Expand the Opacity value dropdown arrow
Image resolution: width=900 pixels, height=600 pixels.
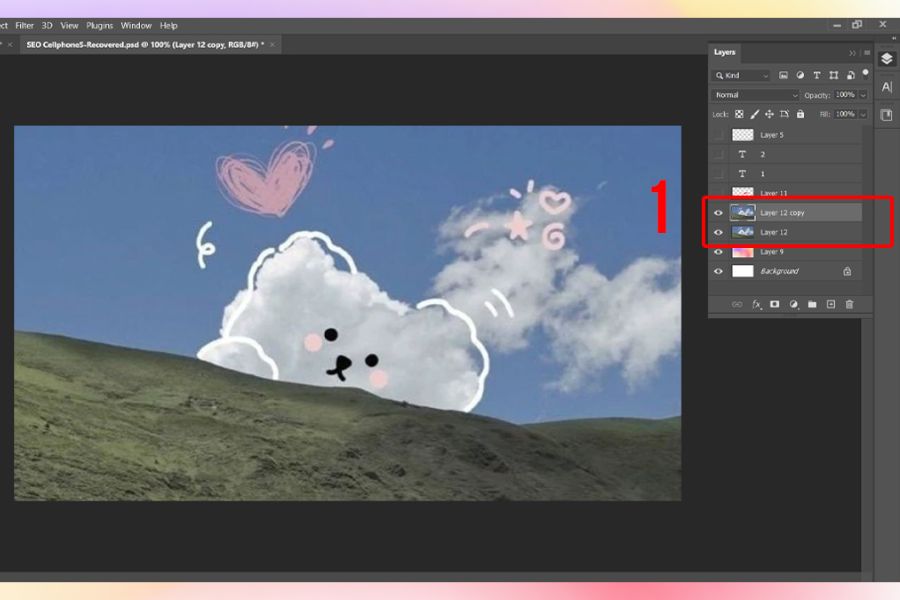click(863, 95)
